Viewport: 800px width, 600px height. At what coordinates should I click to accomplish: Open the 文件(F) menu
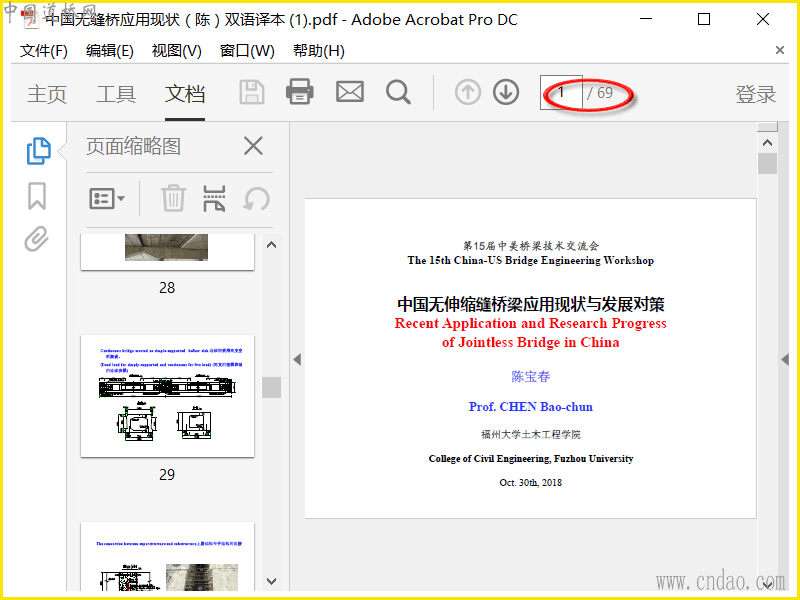44,51
